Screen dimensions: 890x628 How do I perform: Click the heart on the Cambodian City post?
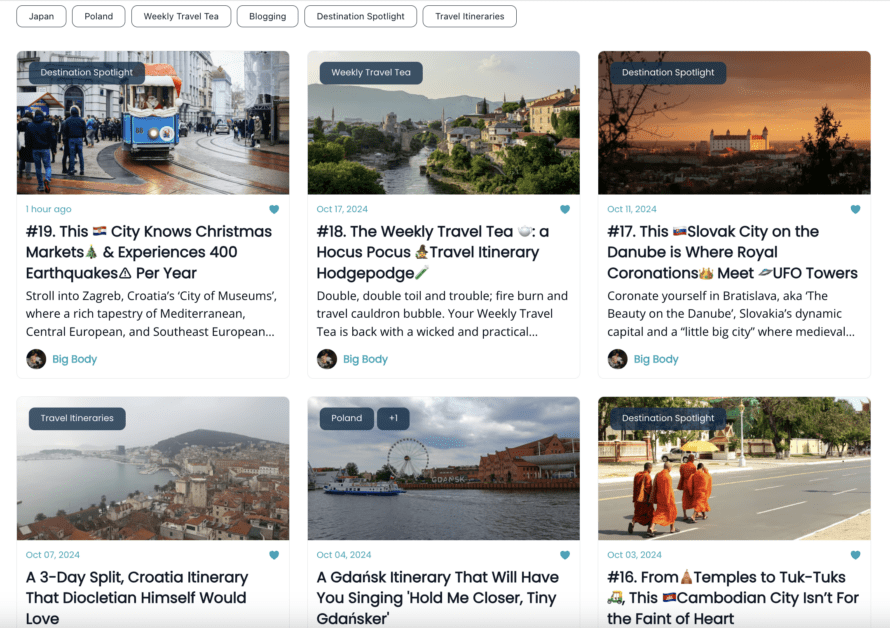coord(855,554)
